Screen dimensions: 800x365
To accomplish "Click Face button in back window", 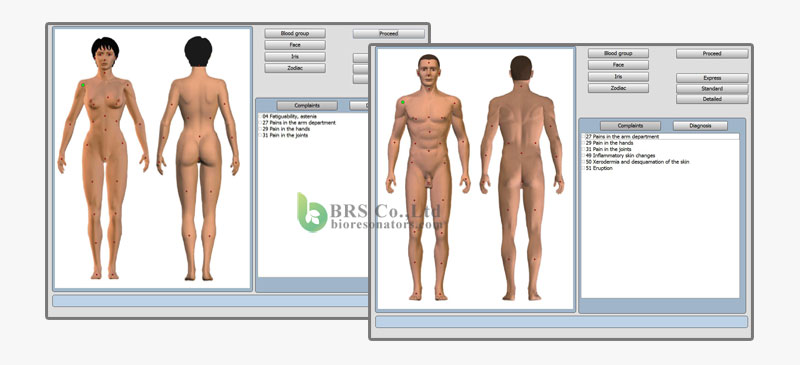I will click(295, 45).
